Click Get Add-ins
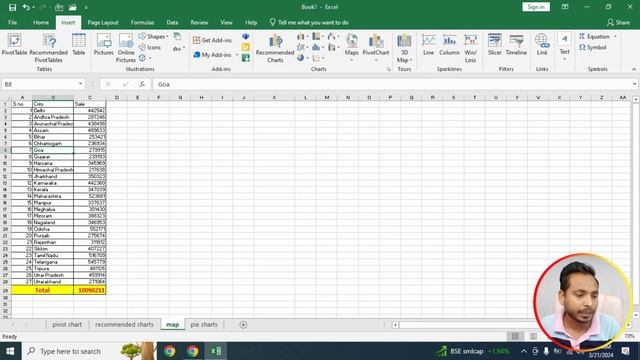The image size is (640, 360). pos(212,40)
